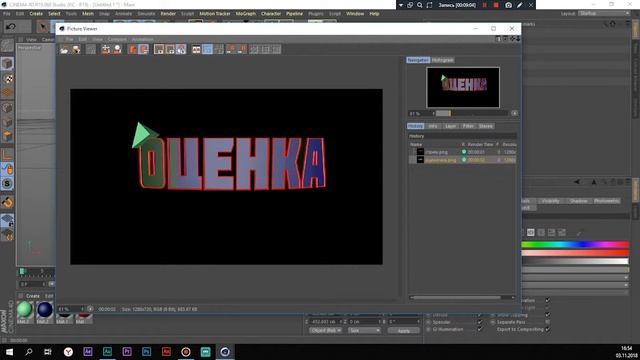Click the rainbow hue color strip
This screenshot has width=640, height=360.
(x=575, y=245)
